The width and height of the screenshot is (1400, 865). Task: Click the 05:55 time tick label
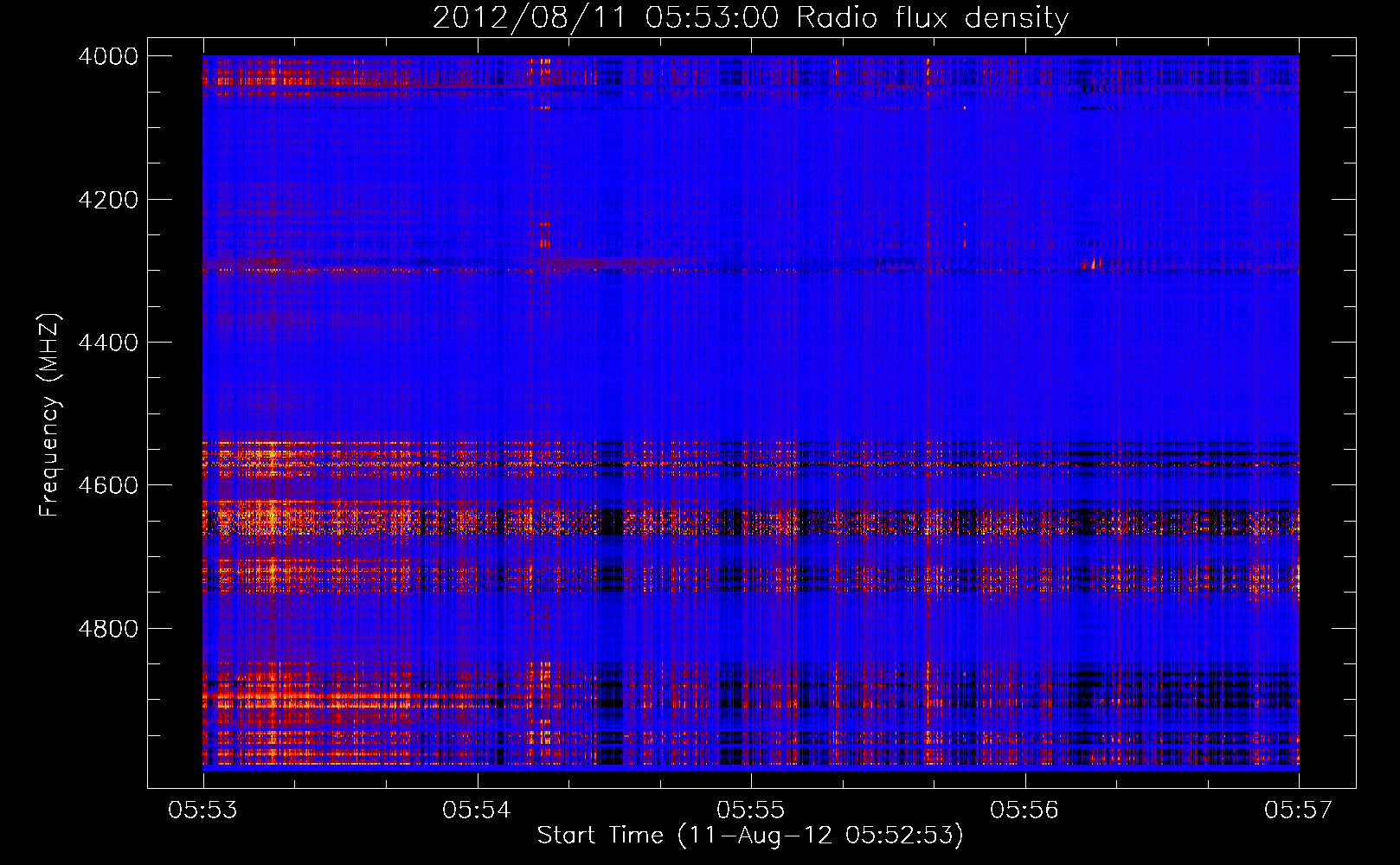tap(751, 810)
